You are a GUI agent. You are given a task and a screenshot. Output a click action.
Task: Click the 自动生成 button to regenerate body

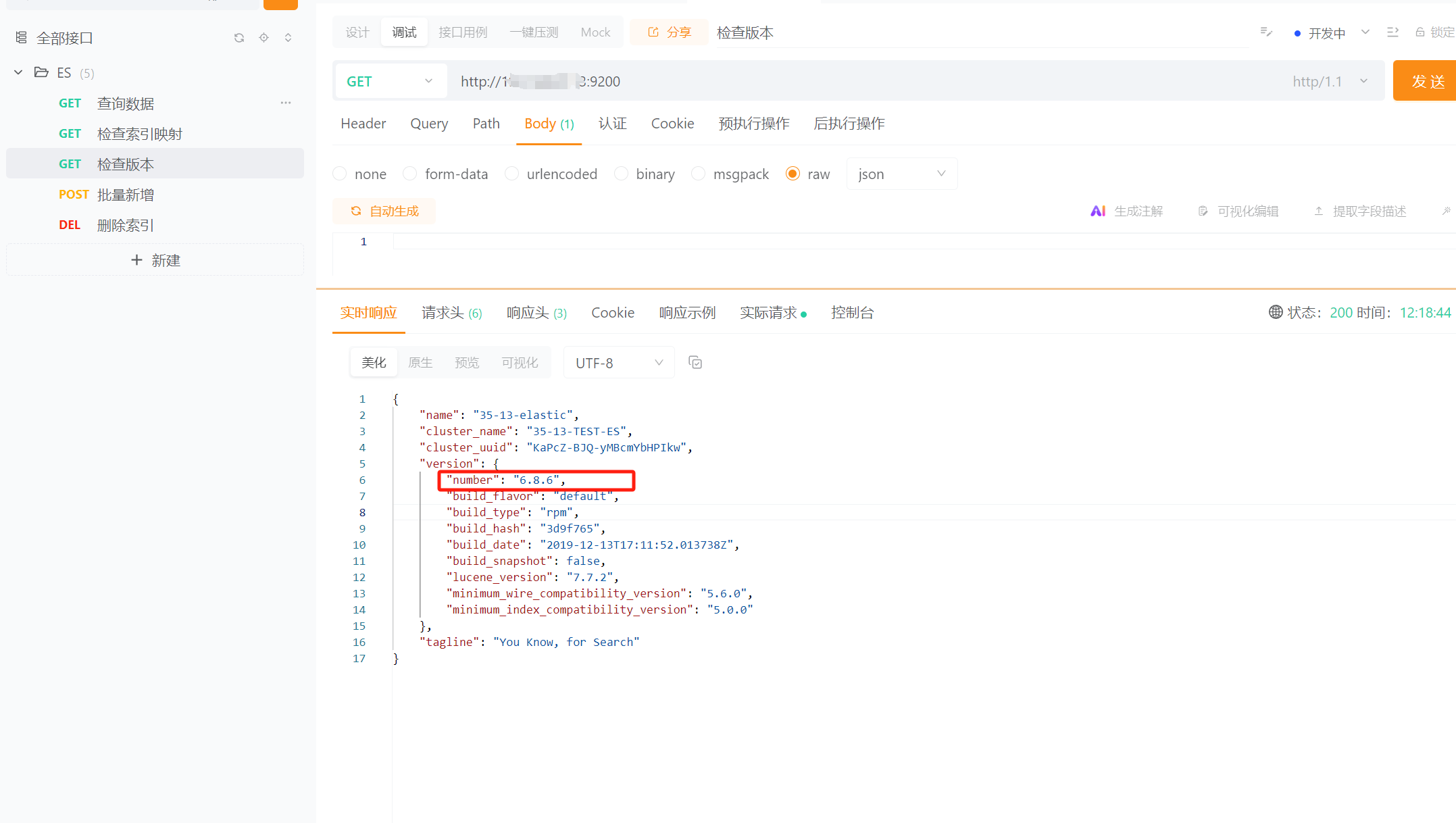point(384,211)
